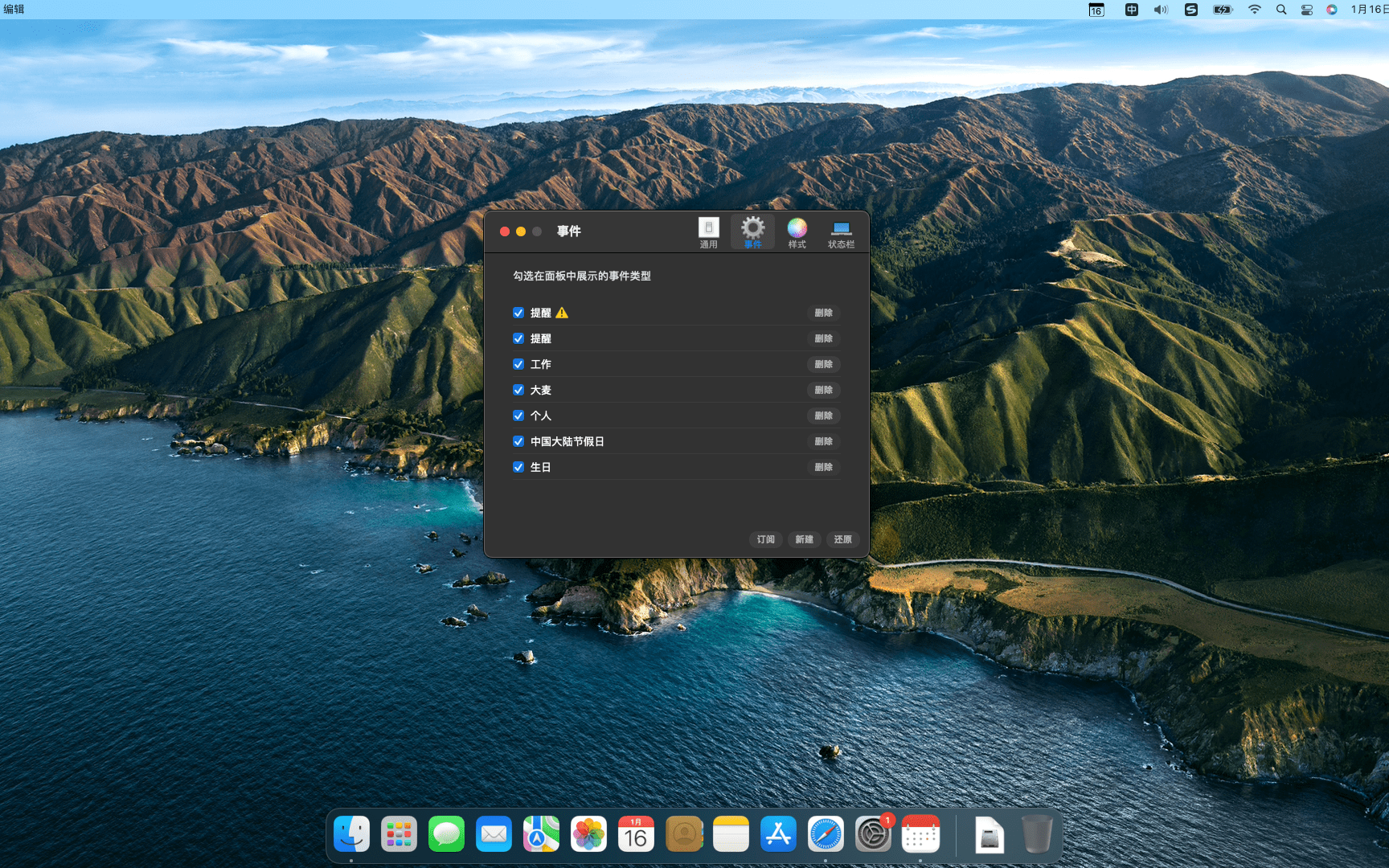Toggle the 工作 calendar checkbox
The width and height of the screenshot is (1389, 868).
pyautogui.click(x=518, y=364)
